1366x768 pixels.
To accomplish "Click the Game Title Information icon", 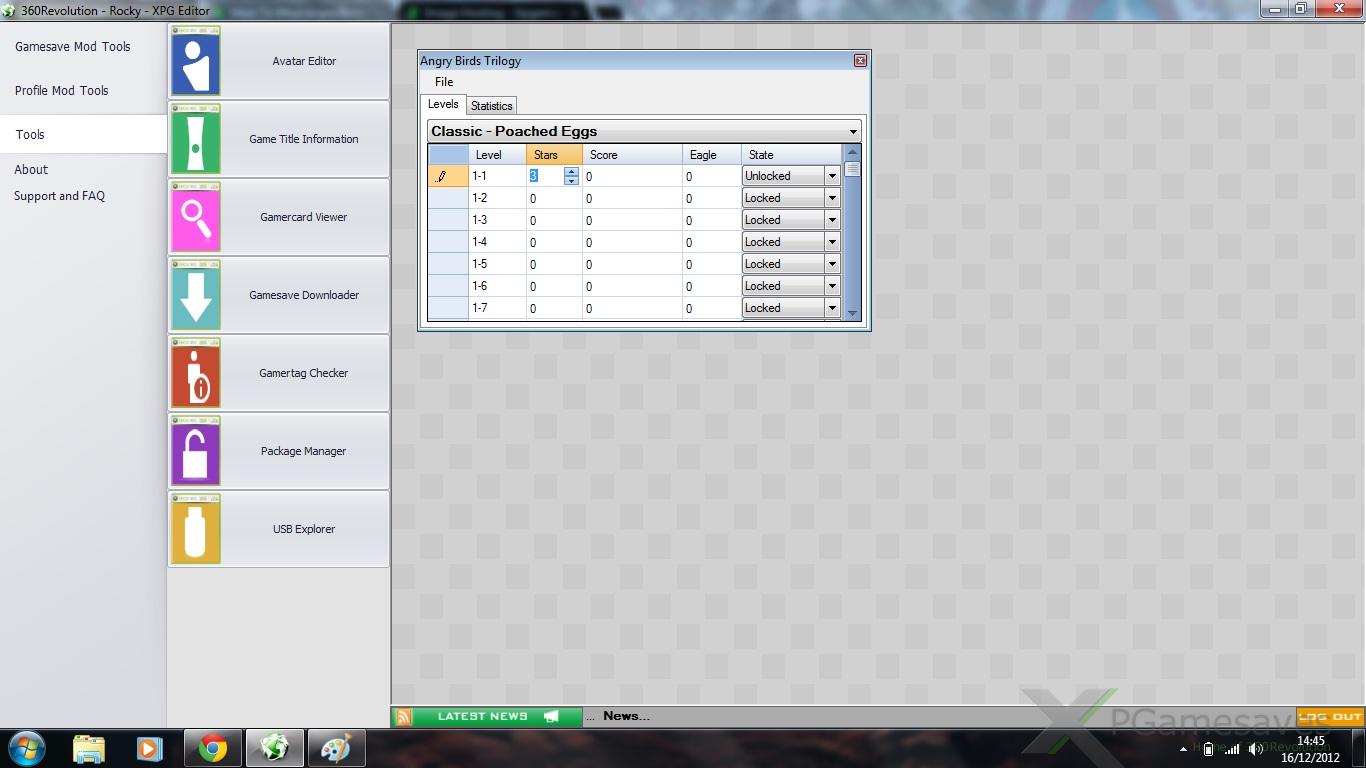I will 196,139.
